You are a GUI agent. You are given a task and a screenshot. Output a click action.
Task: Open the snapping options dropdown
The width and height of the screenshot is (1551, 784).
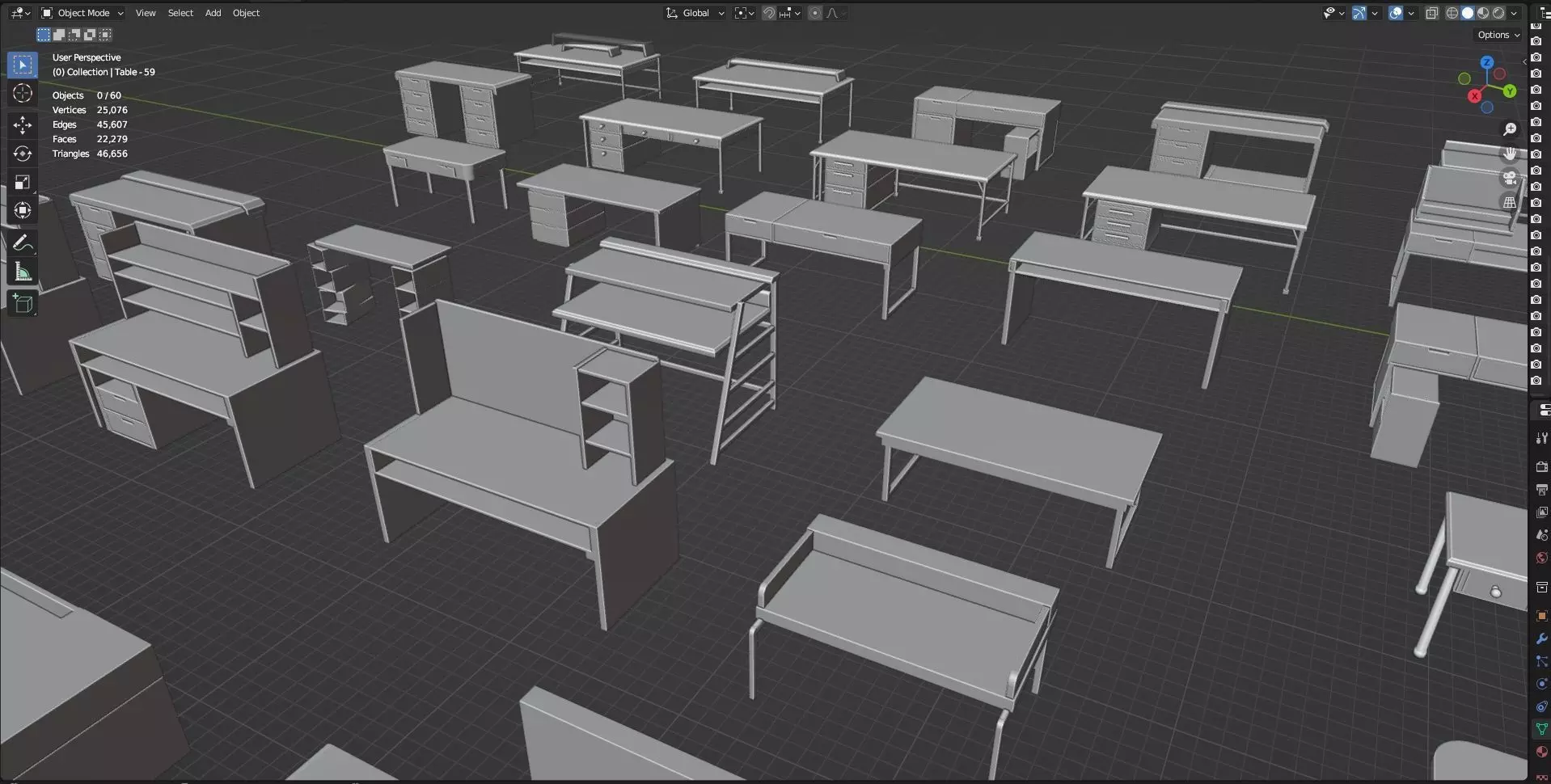(790, 13)
